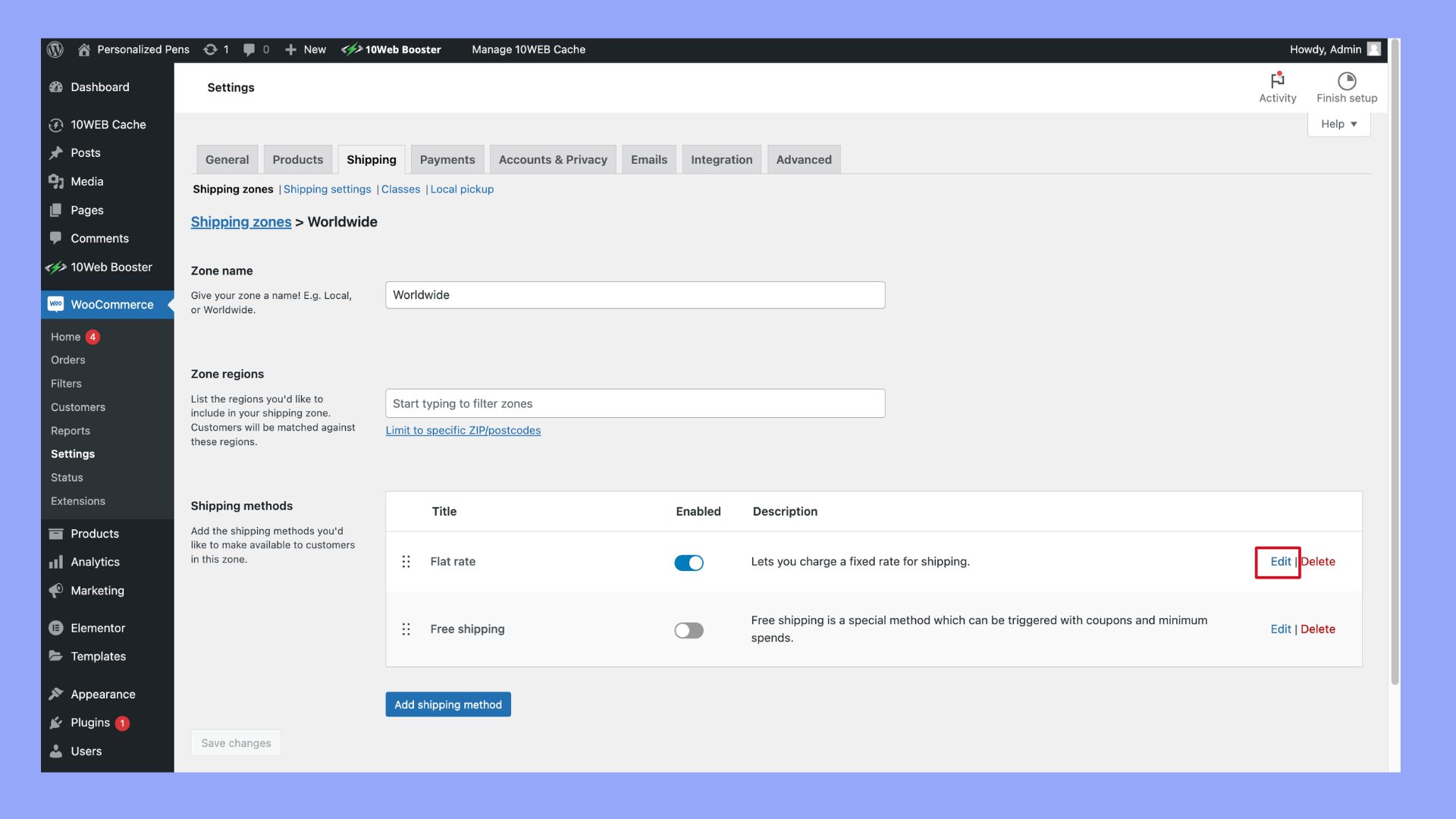Click the drag handle beside Flat rate

point(406,562)
